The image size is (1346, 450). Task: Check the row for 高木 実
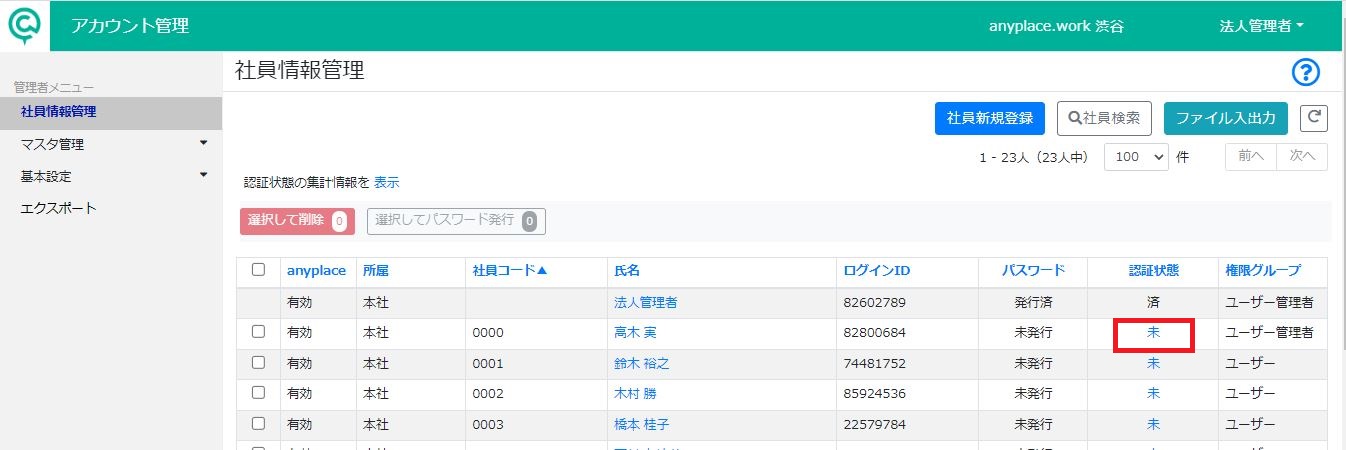[259, 331]
